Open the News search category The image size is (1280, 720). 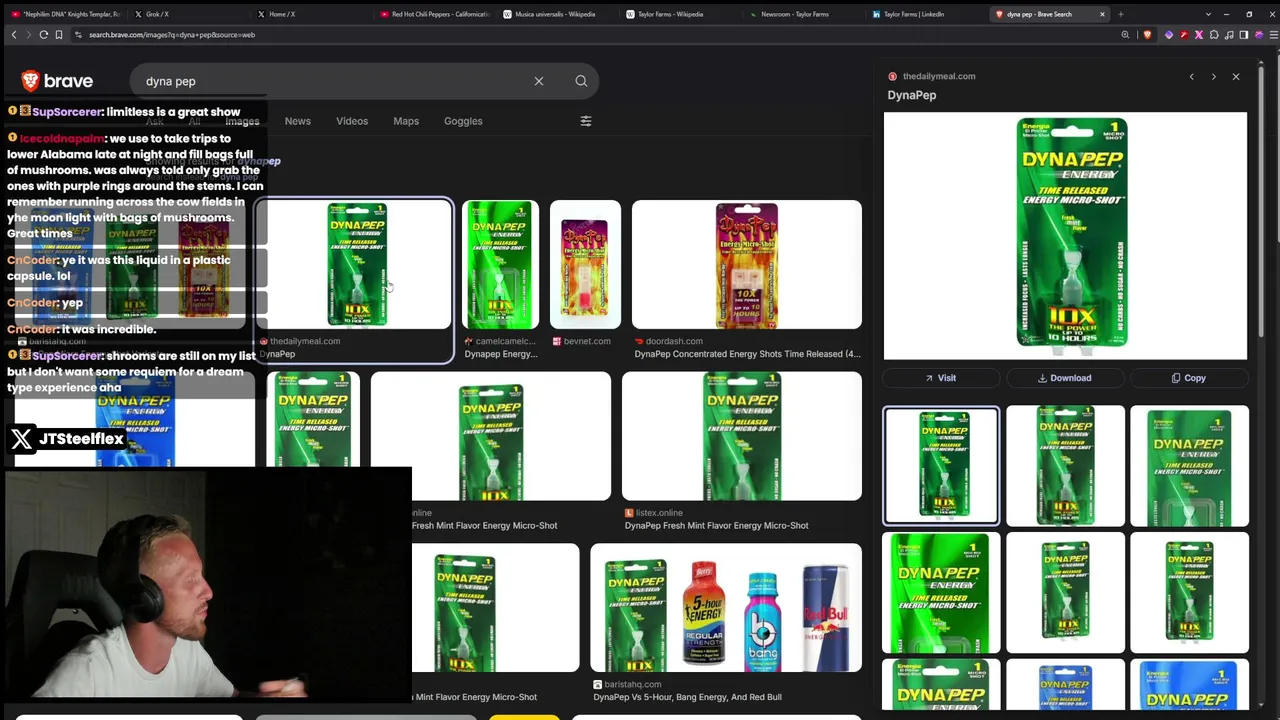(x=298, y=121)
